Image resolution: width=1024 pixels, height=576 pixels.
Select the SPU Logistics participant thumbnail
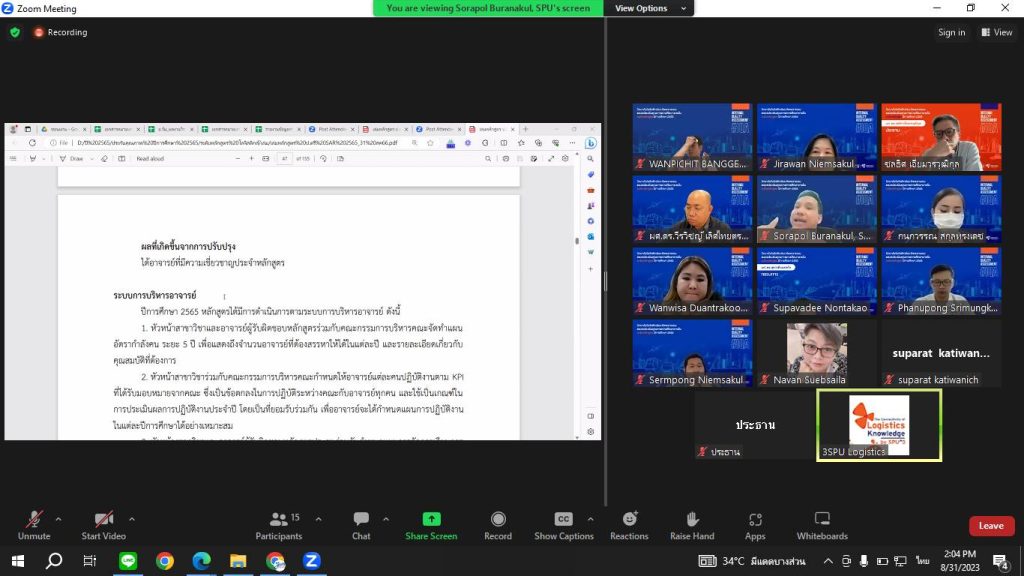[x=879, y=425]
